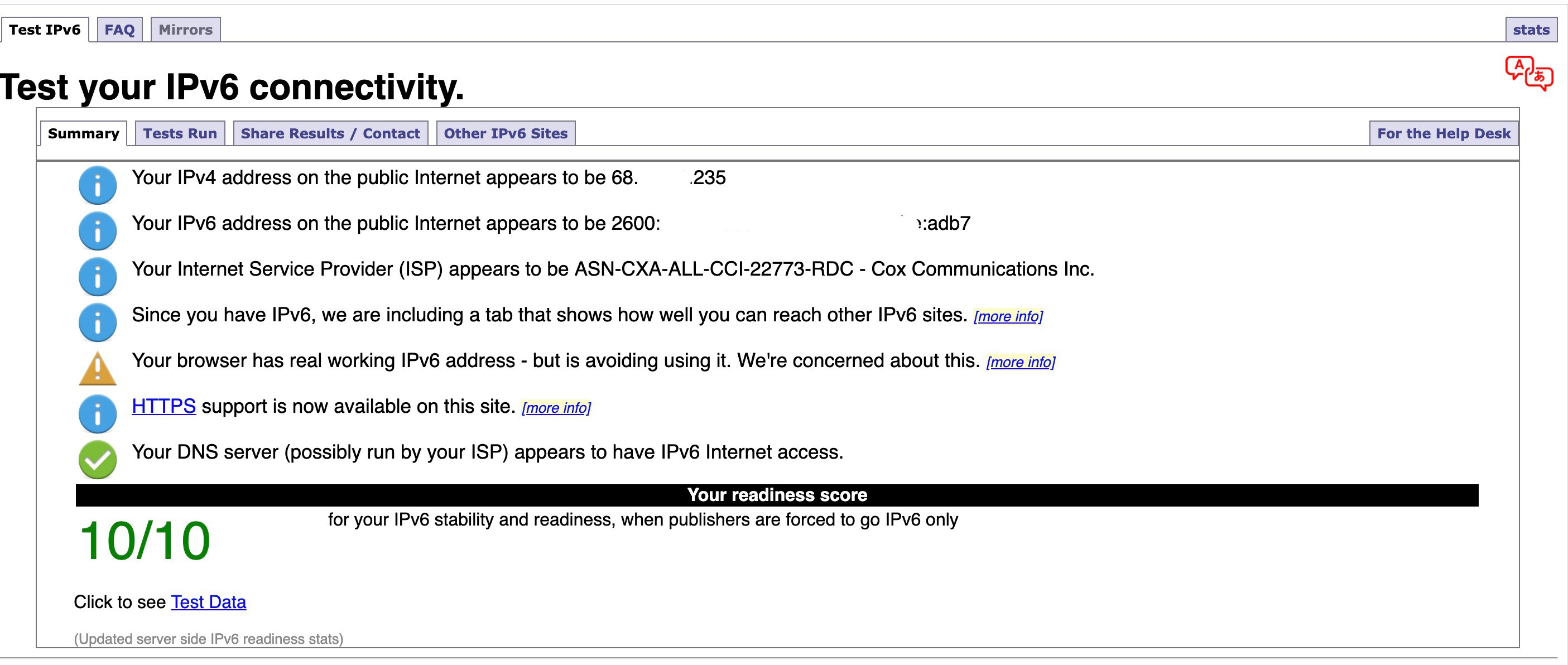Screen dimensions: 1568x665
Task: Click the For the Help Desk button
Action: coord(1445,133)
